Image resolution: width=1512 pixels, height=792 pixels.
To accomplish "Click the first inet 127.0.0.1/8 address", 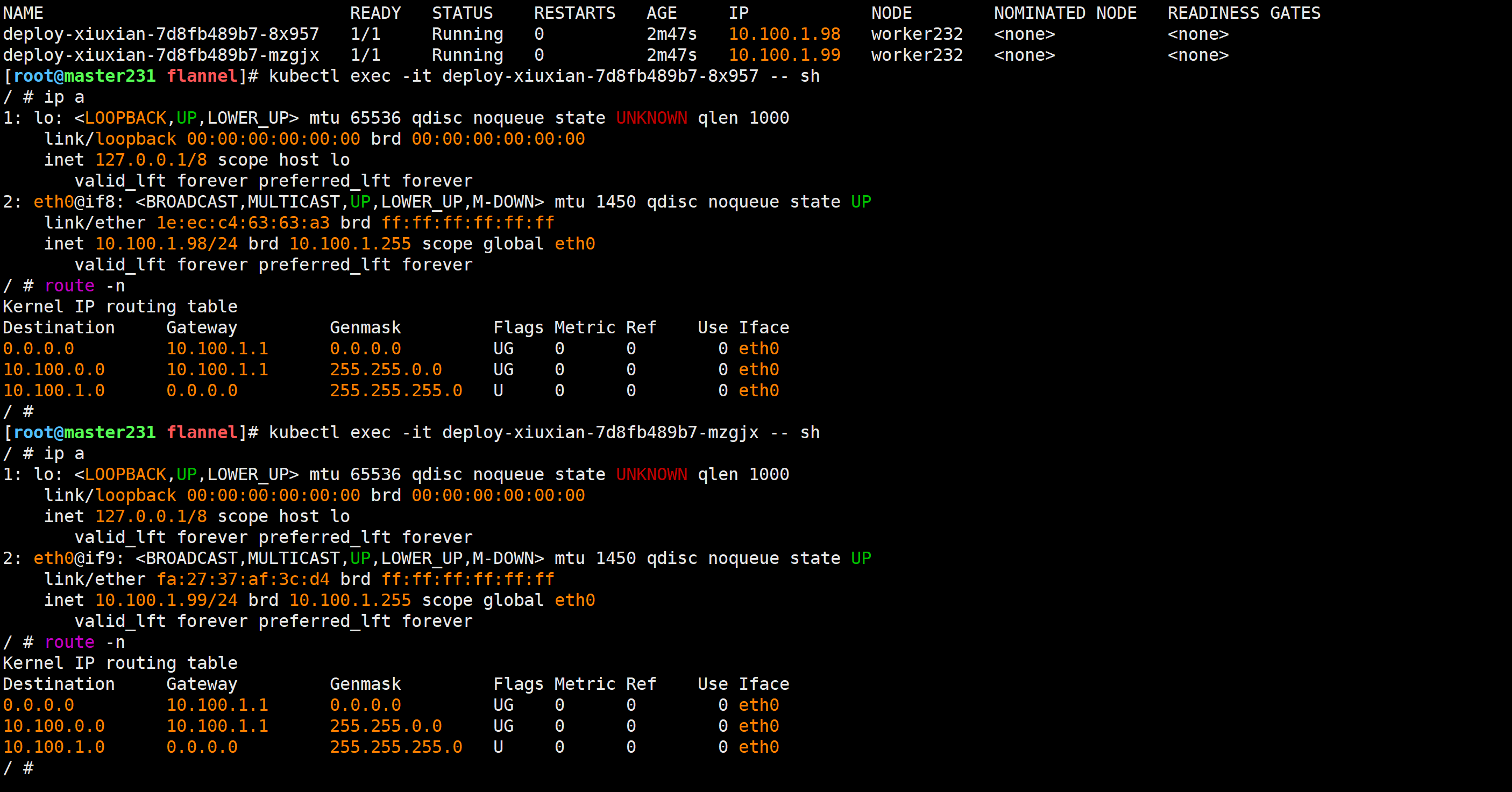I will coord(151,160).
